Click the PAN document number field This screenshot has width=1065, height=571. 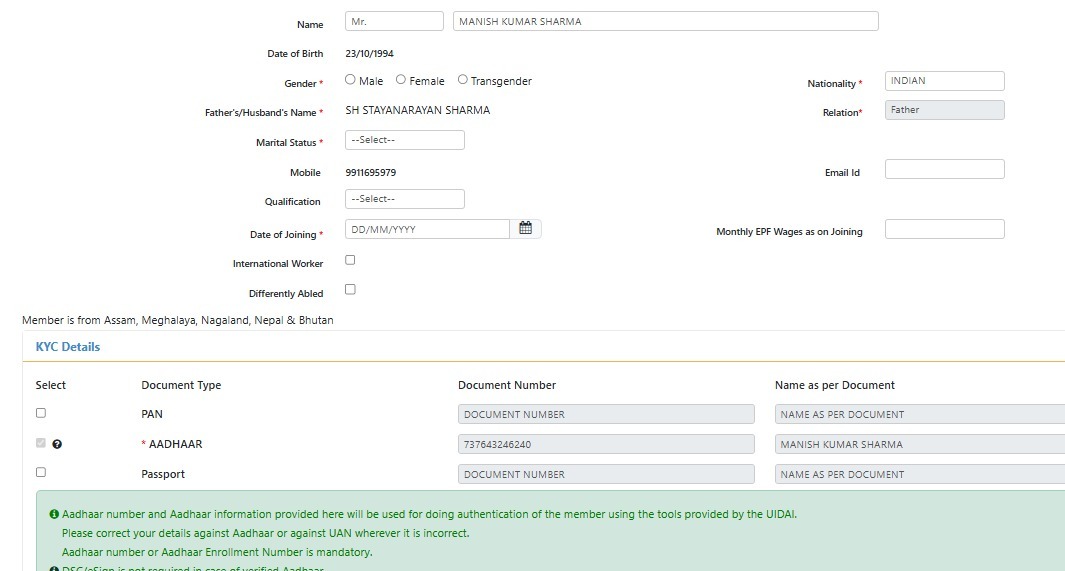coord(606,414)
